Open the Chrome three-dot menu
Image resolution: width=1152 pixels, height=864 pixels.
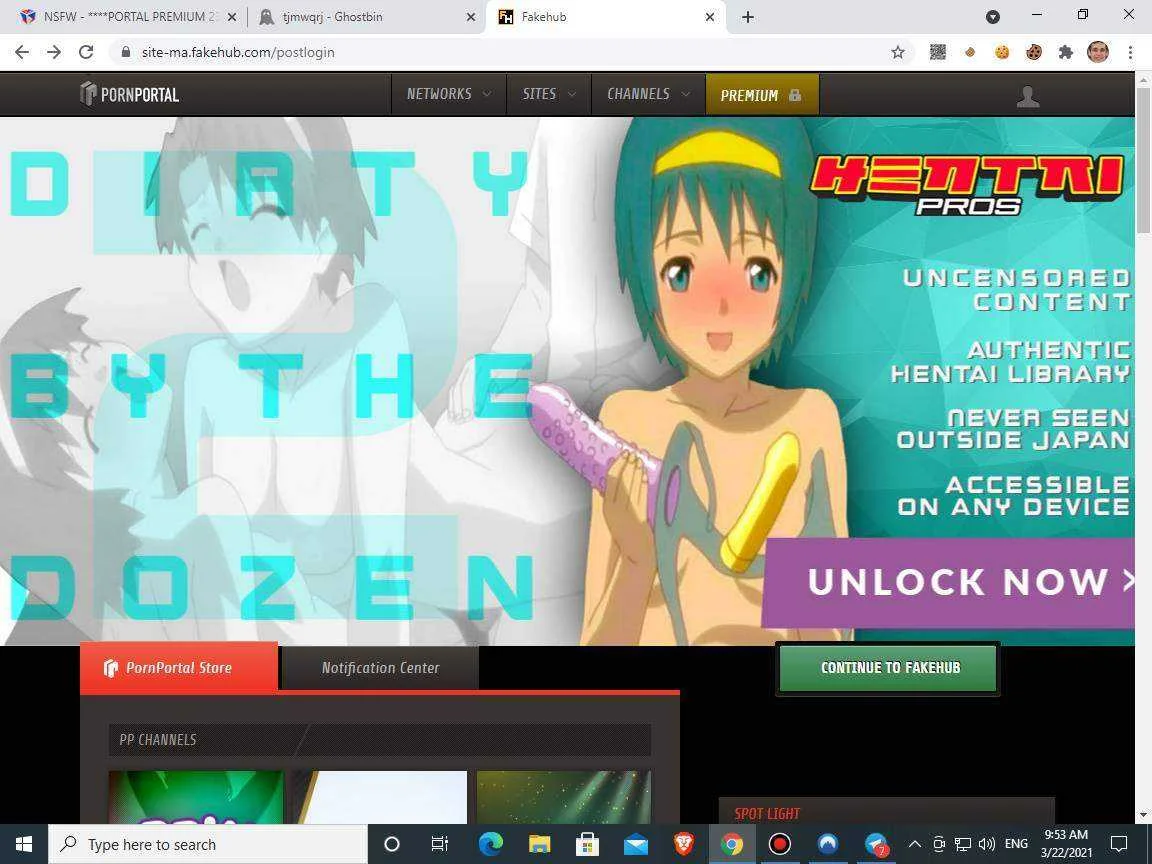[x=1130, y=52]
